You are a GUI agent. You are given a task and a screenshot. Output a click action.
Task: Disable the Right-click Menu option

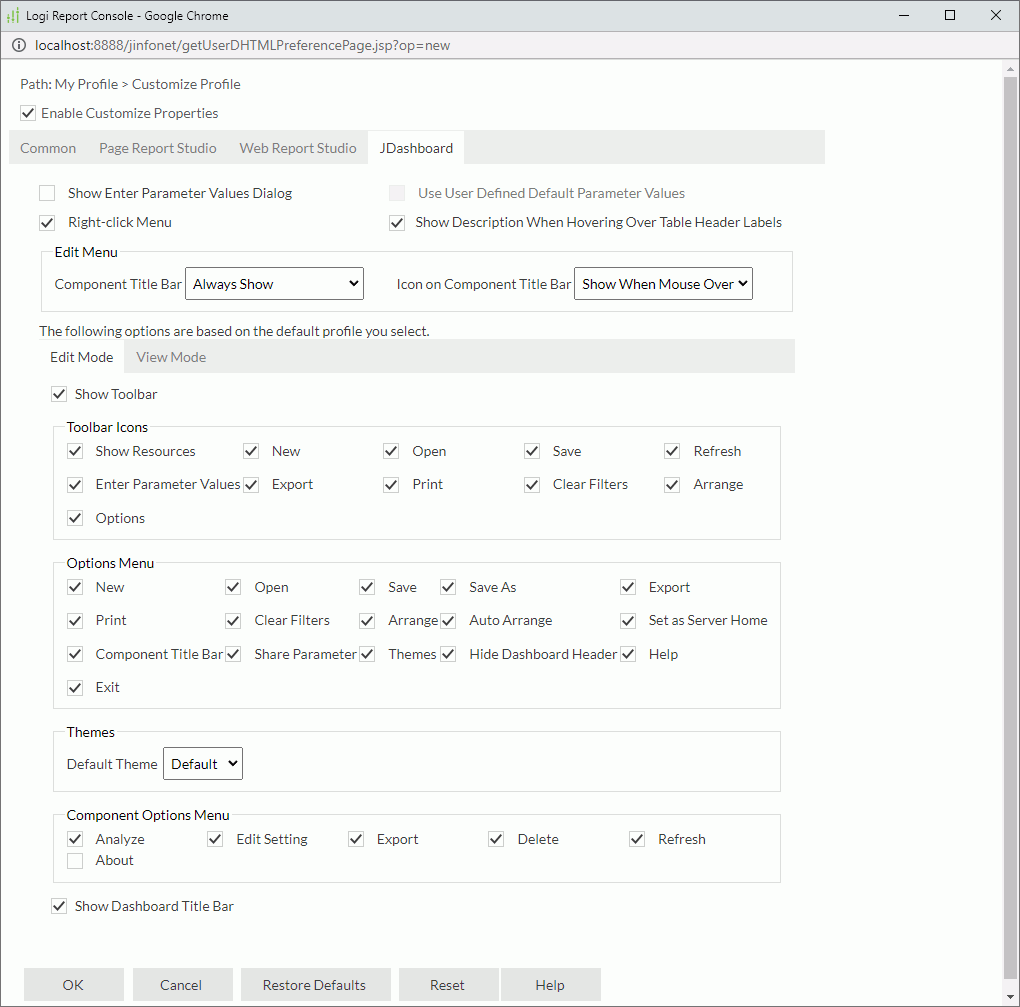coord(46,222)
